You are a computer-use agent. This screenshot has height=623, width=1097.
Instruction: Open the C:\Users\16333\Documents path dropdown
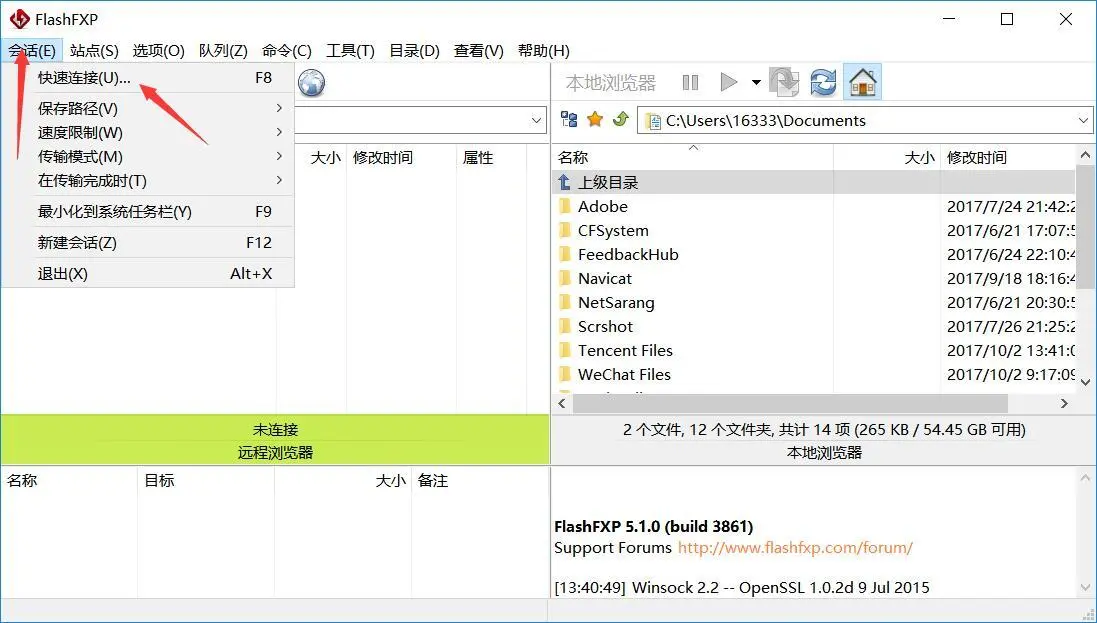(x=1082, y=120)
